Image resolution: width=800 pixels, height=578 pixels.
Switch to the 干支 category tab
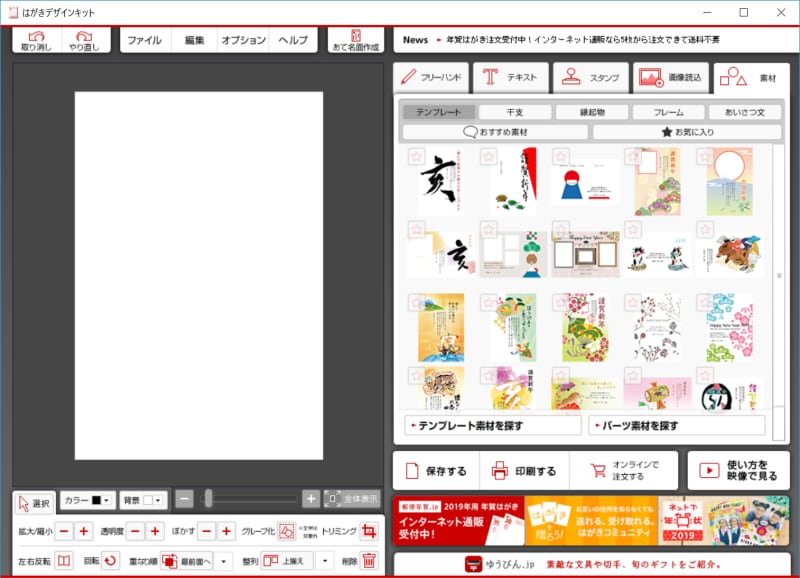pyautogui.click(x=514, y=112)
